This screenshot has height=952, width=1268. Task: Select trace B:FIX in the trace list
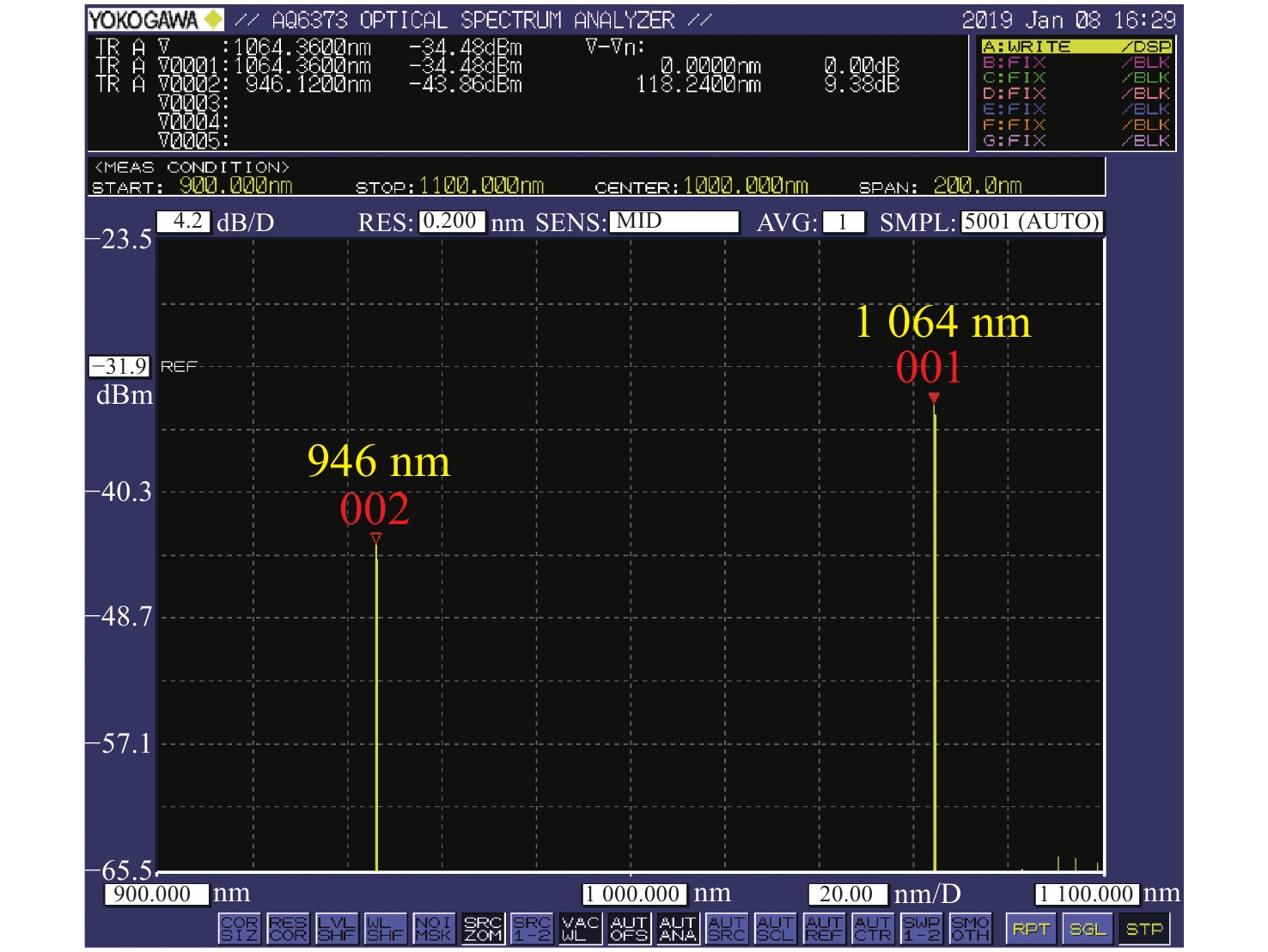(1076, 63)
